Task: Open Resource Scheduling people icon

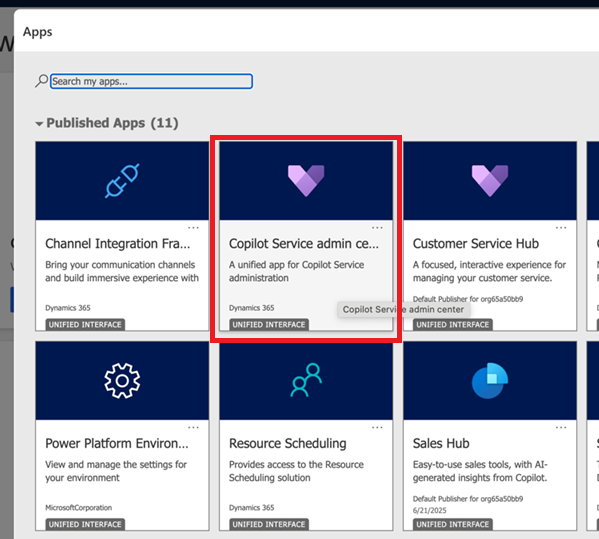Action: [306, 380]
